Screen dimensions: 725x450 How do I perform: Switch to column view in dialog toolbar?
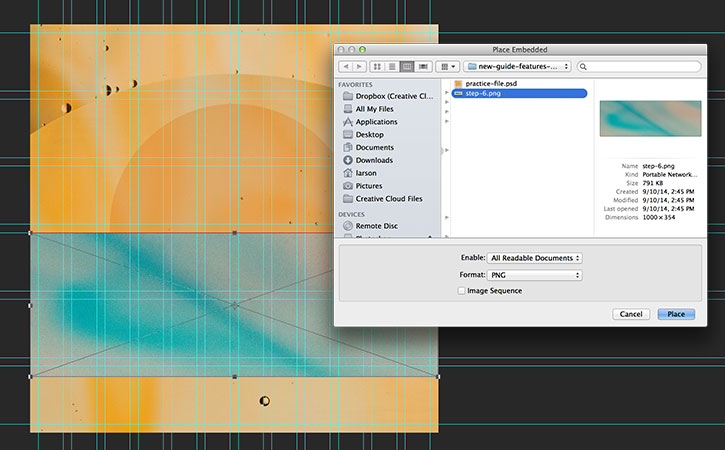click(x=407, y=67)
